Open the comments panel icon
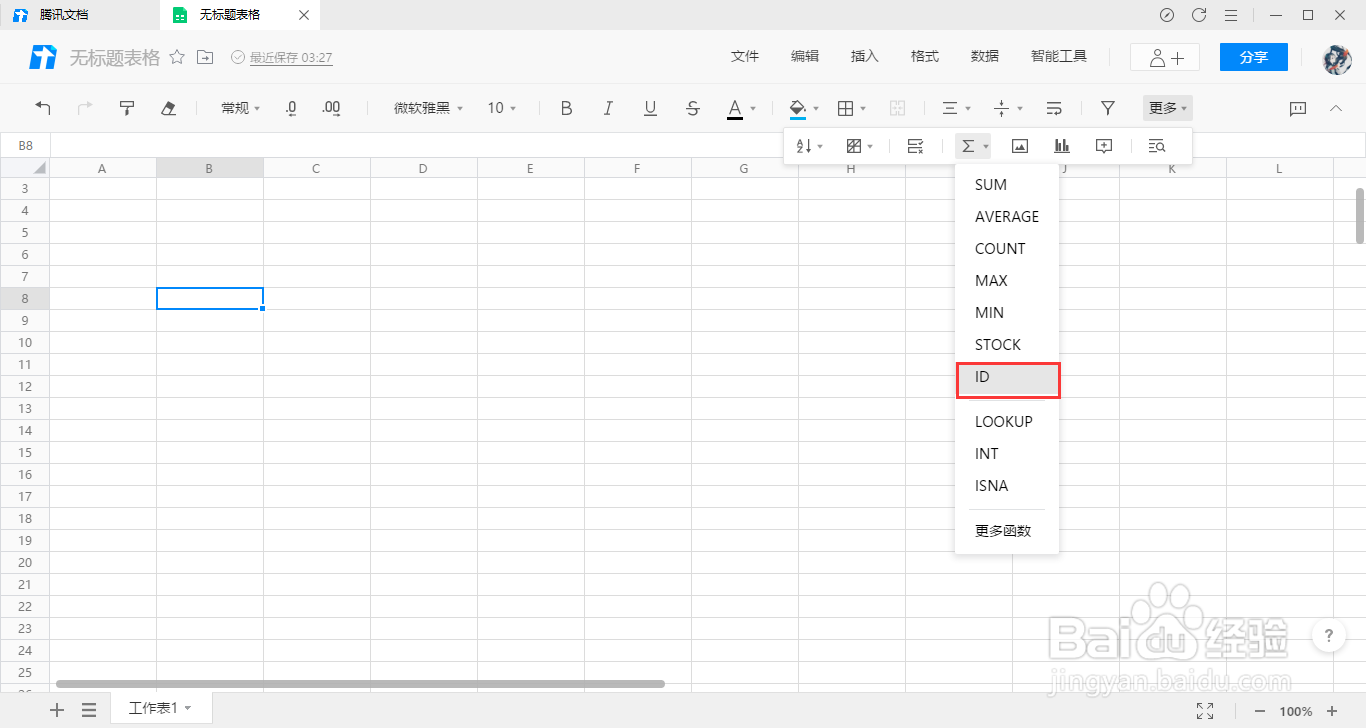 (x=1298, y=108)
